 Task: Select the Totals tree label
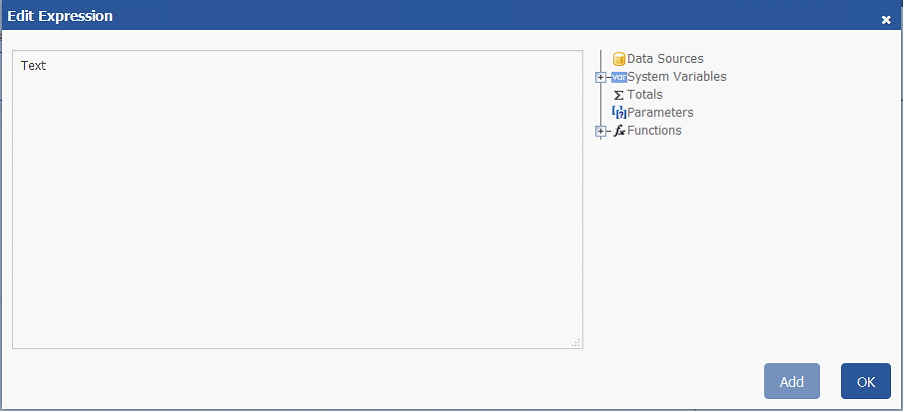click(644, 95)
